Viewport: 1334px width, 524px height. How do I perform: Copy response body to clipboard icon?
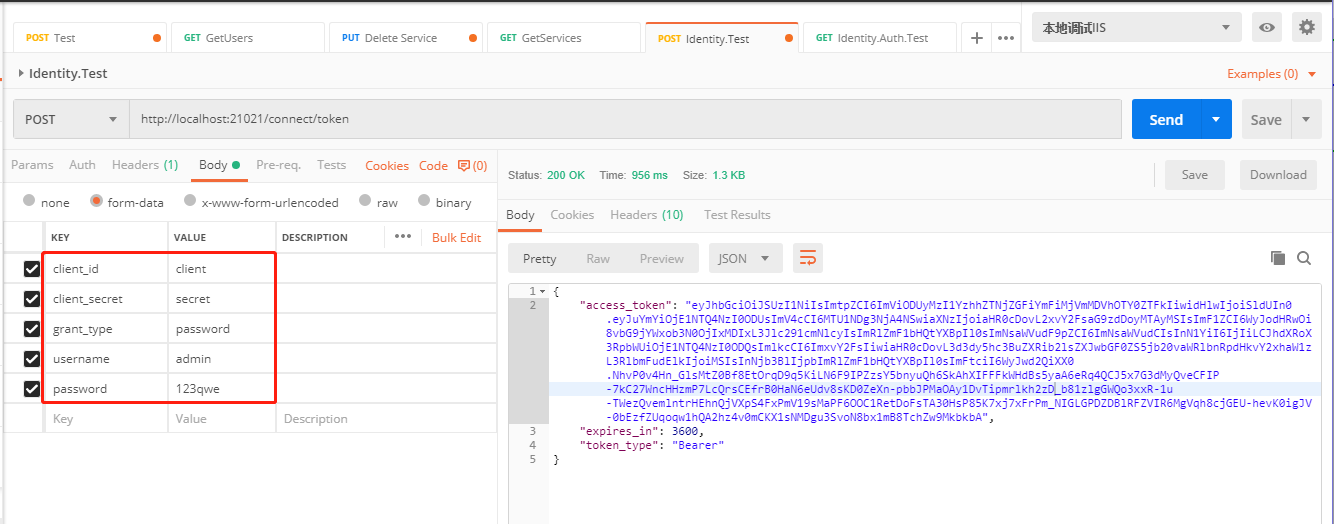1277,258
